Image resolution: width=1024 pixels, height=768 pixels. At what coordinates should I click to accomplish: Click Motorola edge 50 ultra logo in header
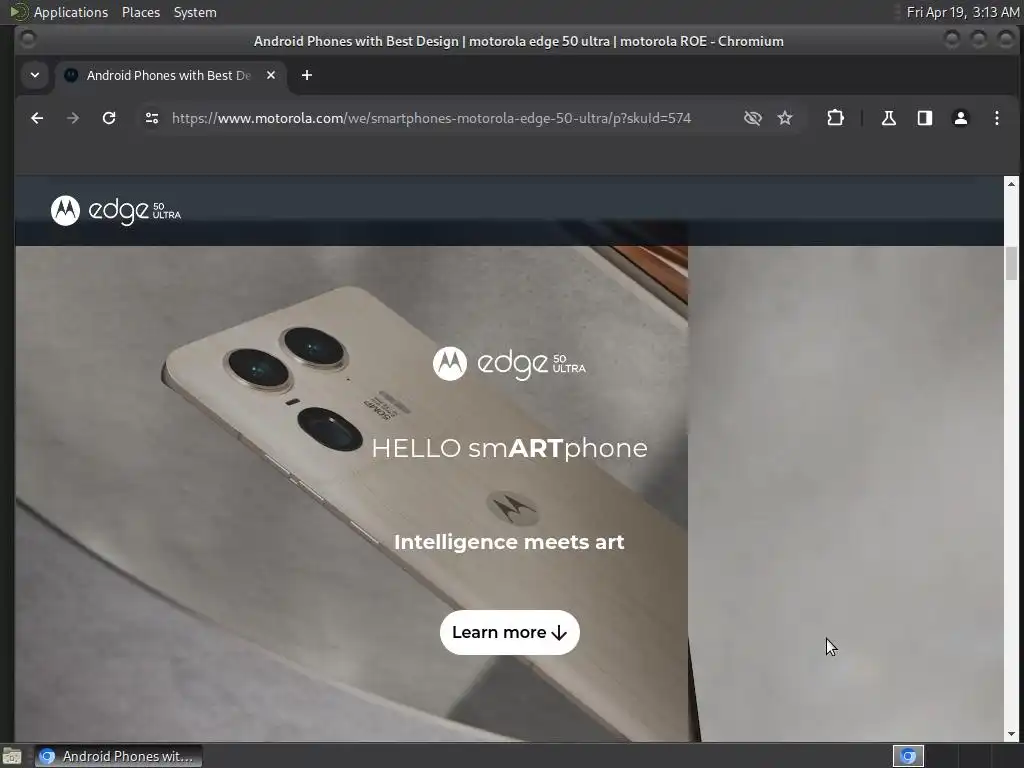tap(116, 210)
